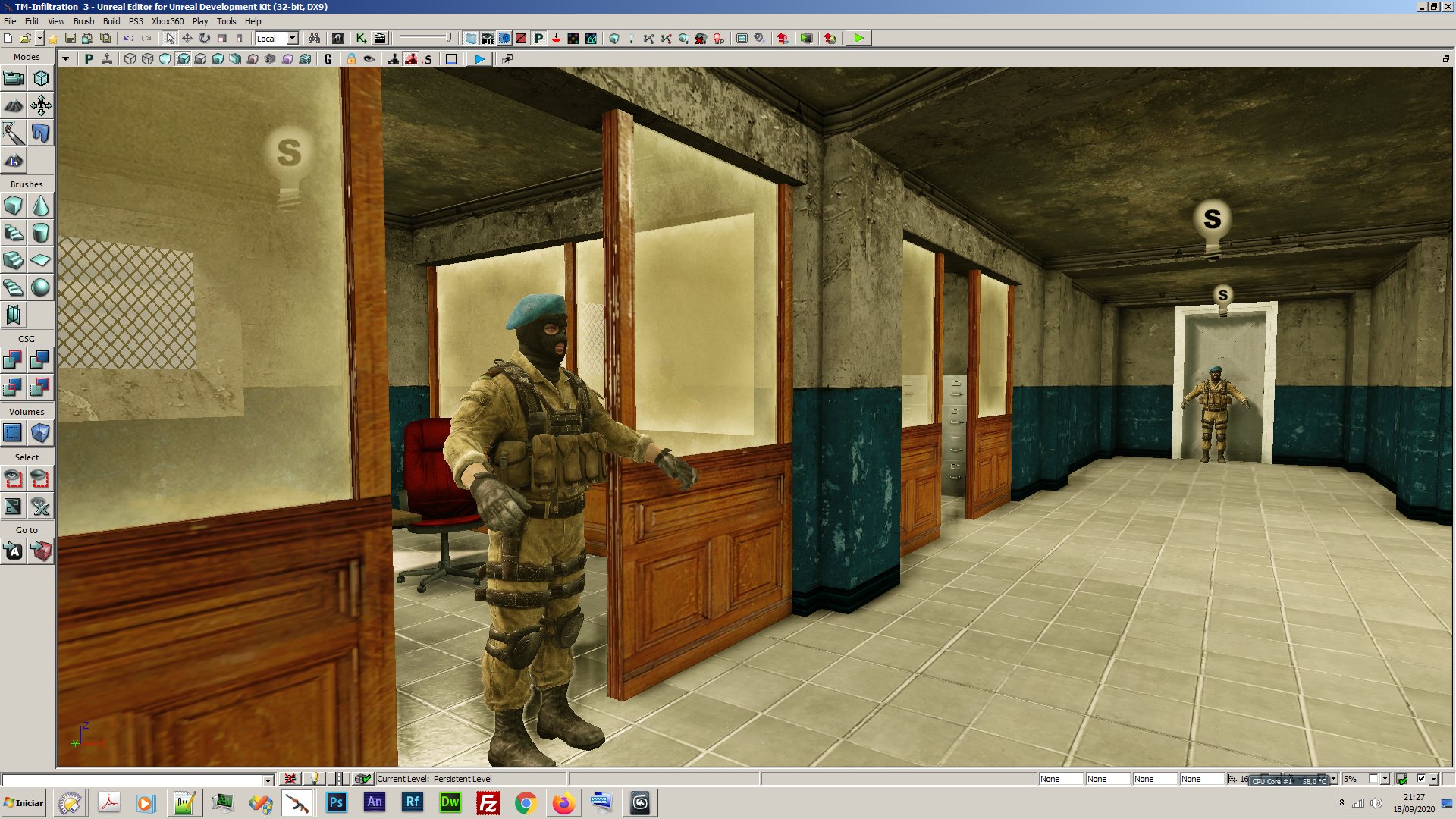Open the Kismet editor (K icon)
The image size is (1456, 819).
pyautogui.click(x=362, y=38)
